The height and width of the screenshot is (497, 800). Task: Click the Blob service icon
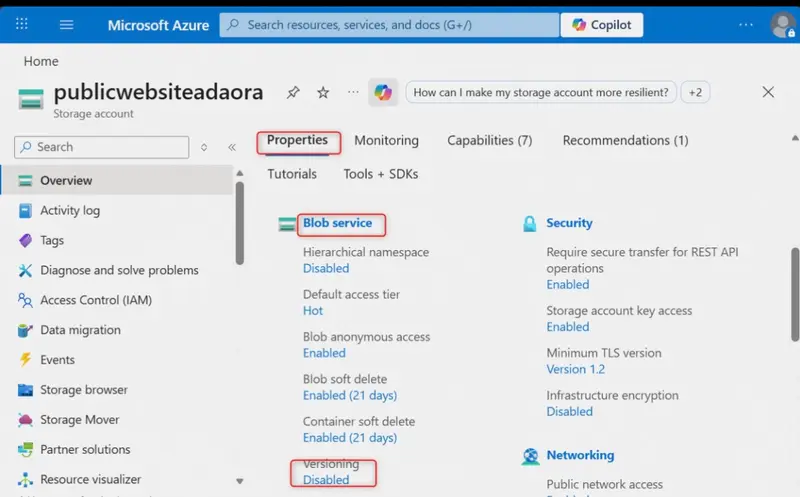coord(287,223)
